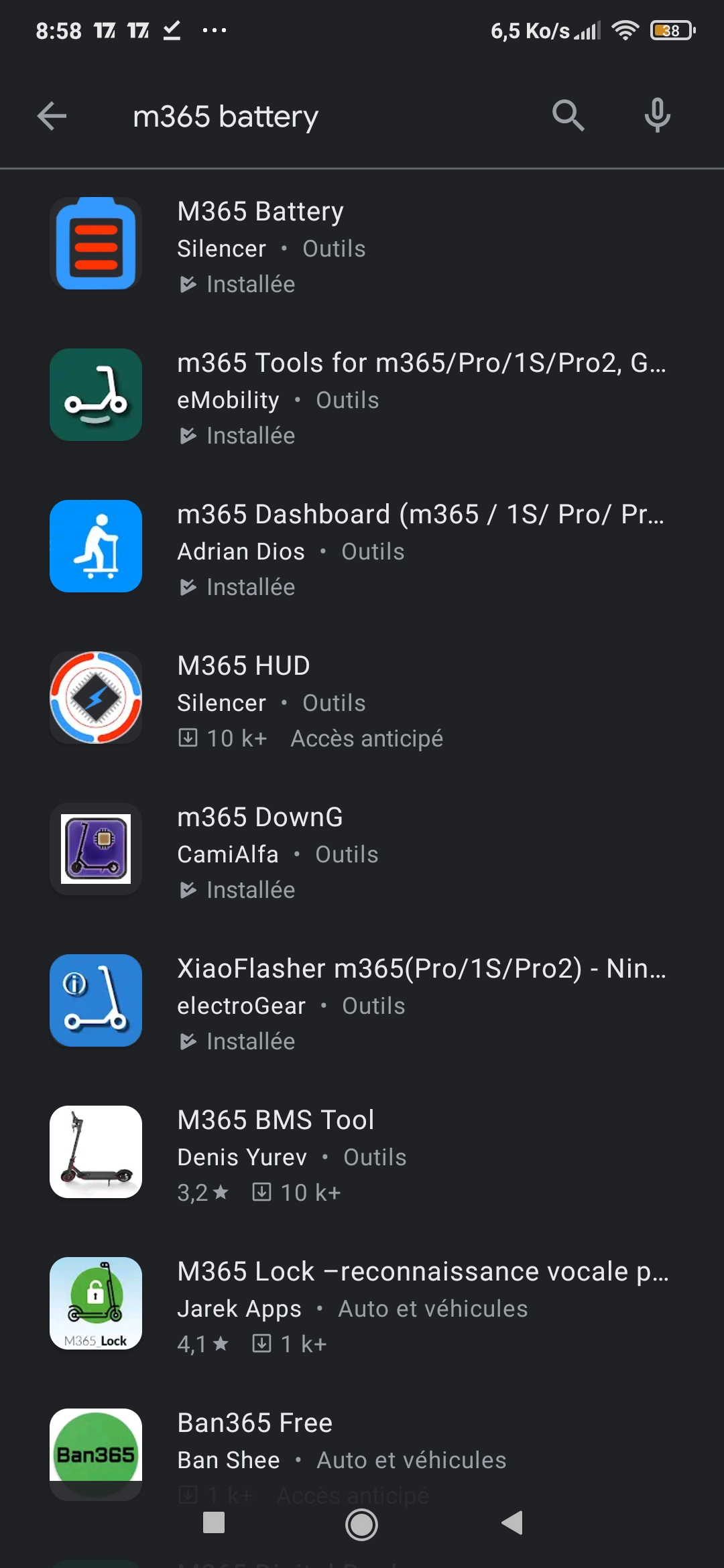This screenshot has height=1568, width=724.
Task: Tap 'Installée' status under XiaoFlasher
Action: point(251,1041)
